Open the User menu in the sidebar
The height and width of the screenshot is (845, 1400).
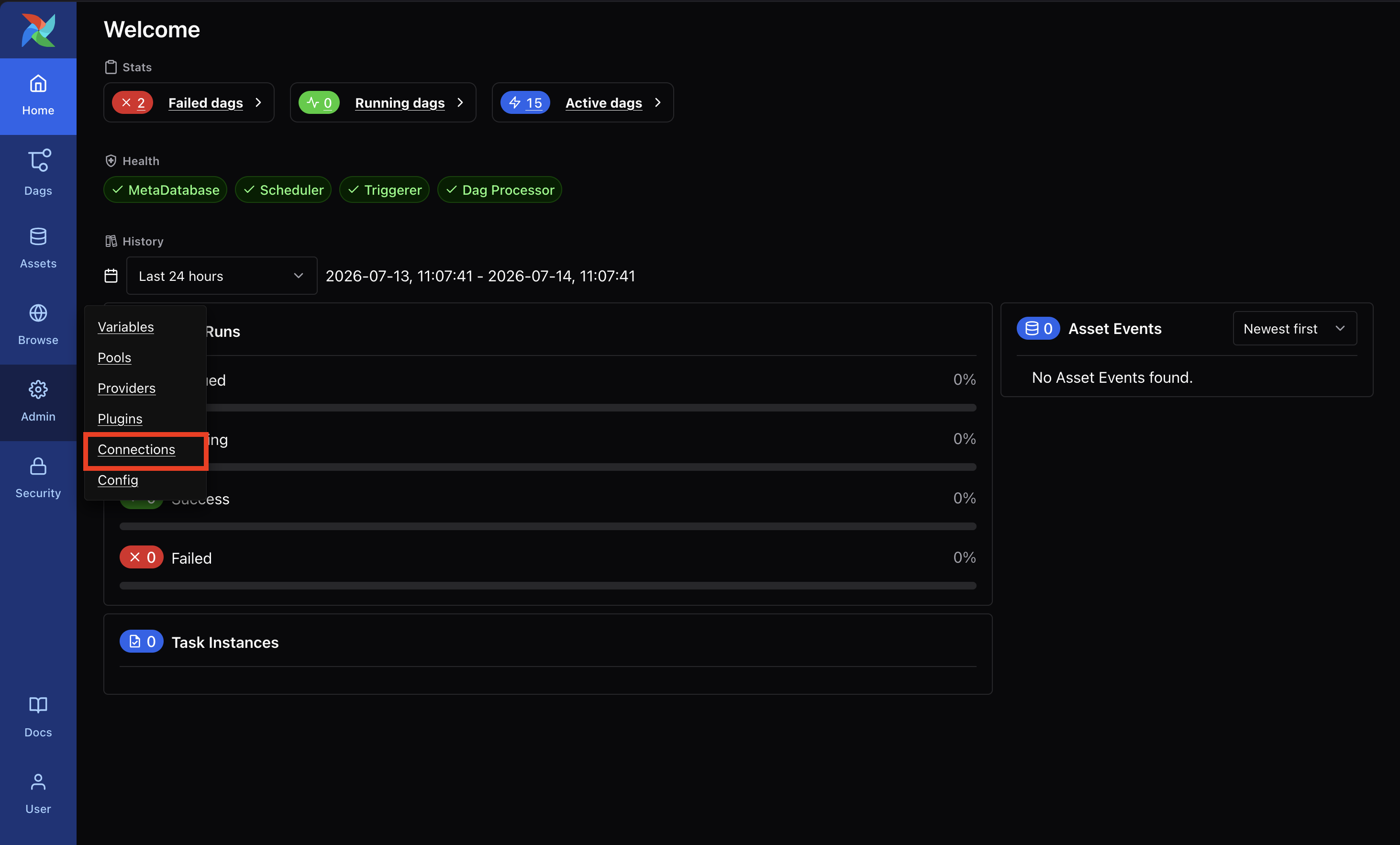[x=38, y=794]
